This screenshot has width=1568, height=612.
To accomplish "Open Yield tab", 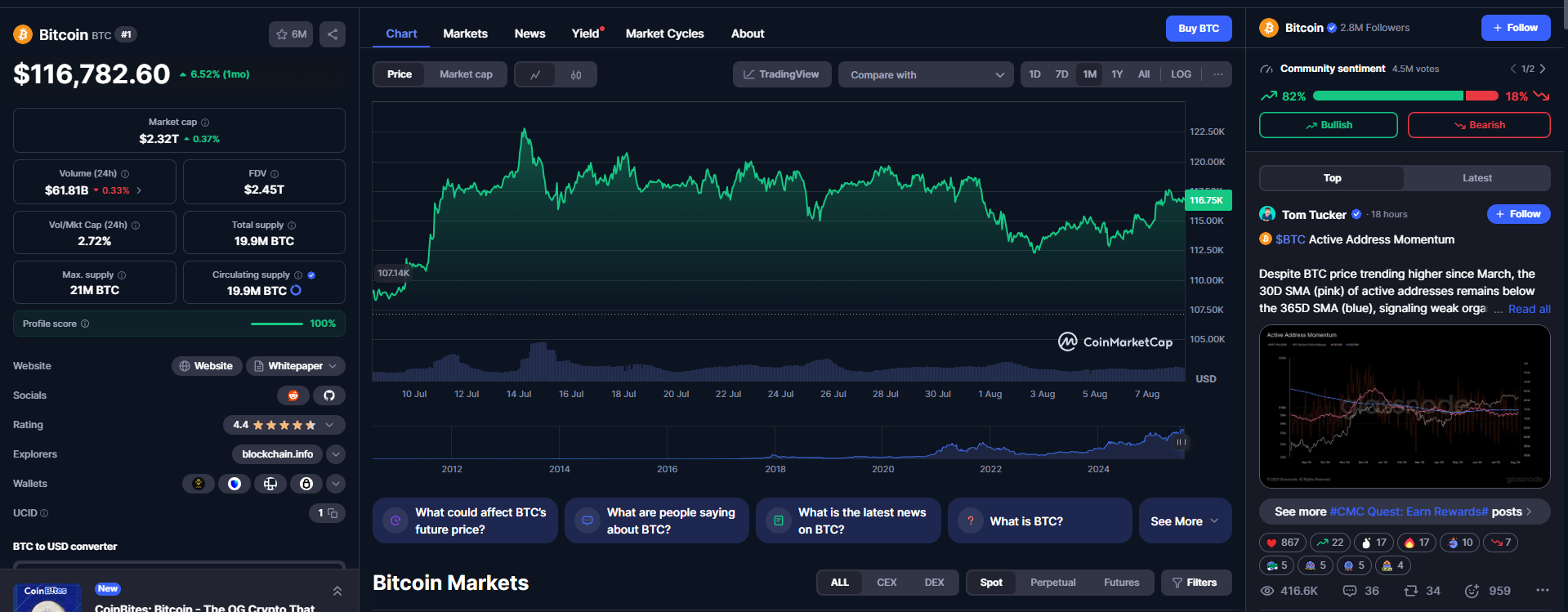I will [x=587, y=34].
